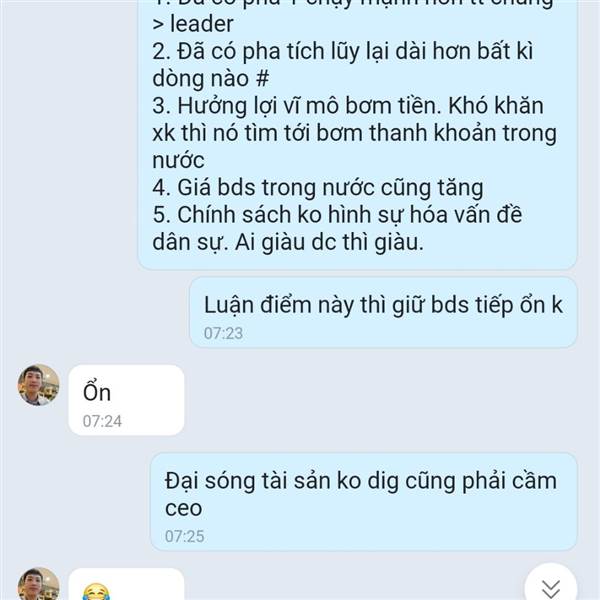The height and width of the screenshot is (600, 600).
Task: Click the line '3. Hưởng lợi vĩ mô bơm tiền'
Action: pyautogui.click(x=297, y=106)
